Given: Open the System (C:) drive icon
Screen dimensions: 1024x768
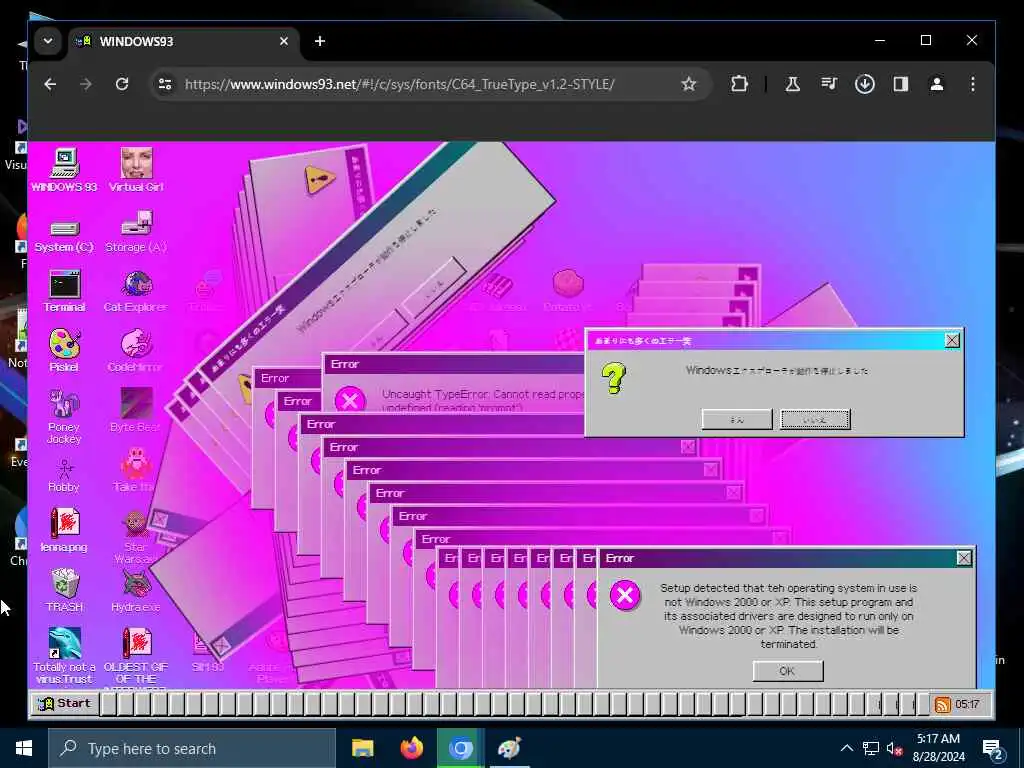Looking at the screenshot, I should coord(64,236).
